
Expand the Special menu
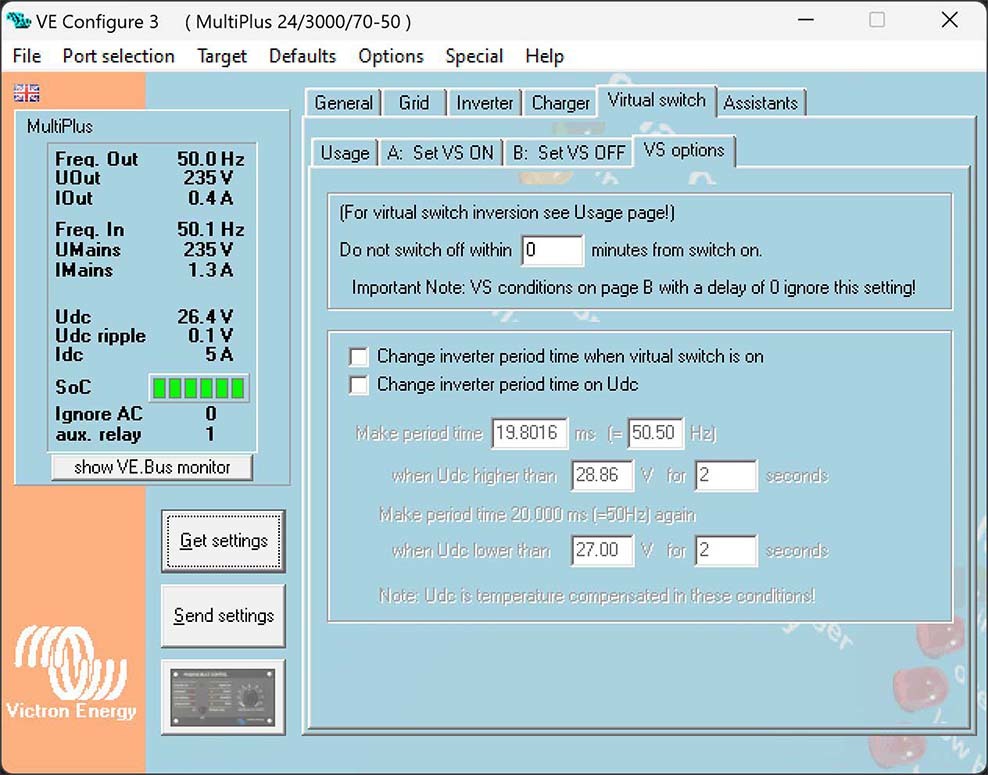click(x=474, y=56)
